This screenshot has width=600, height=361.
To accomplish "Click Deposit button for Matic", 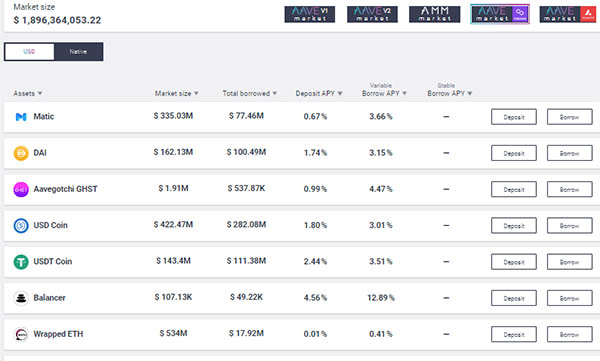I will tap(514, 117).
